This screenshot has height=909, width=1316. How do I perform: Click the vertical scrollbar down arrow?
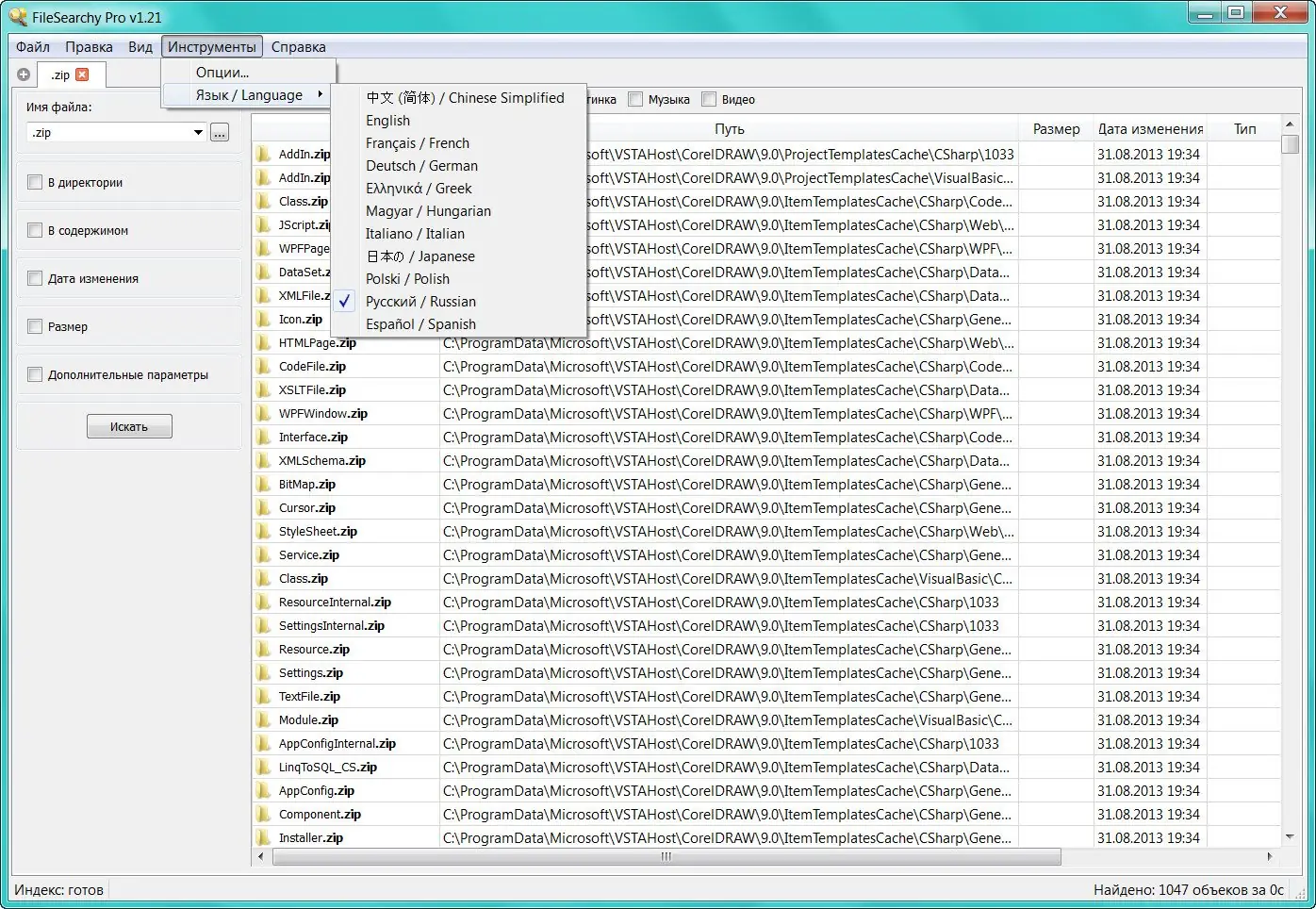click(1290, 837)
